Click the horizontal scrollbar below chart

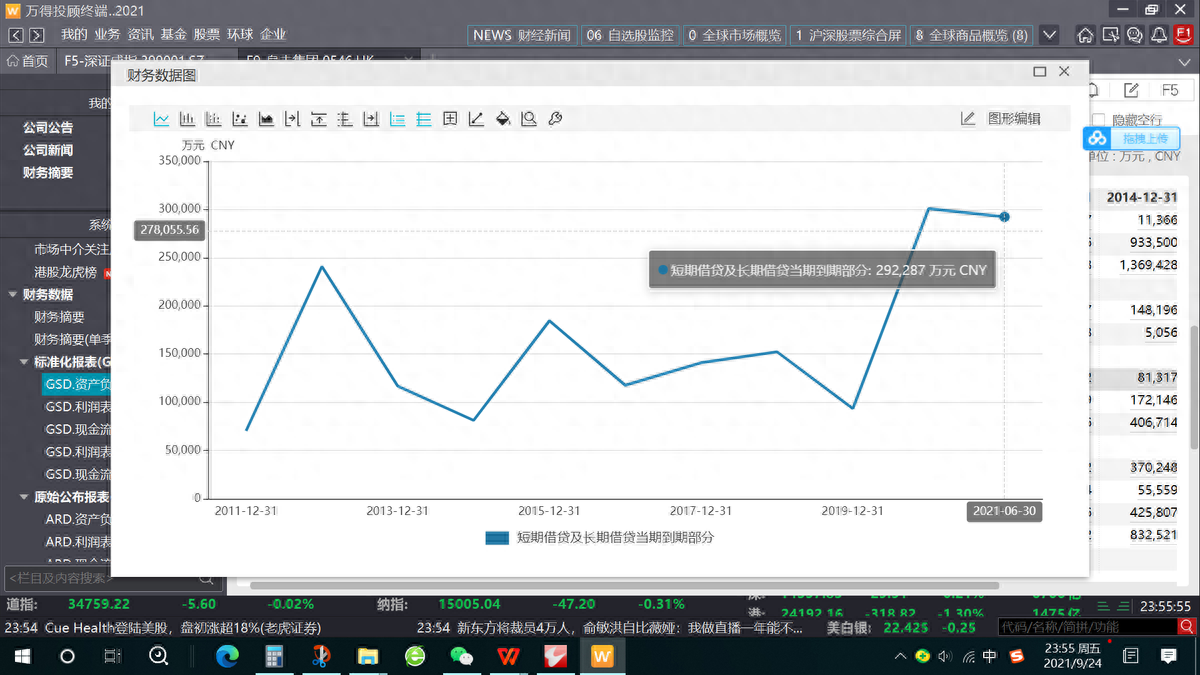620,585
